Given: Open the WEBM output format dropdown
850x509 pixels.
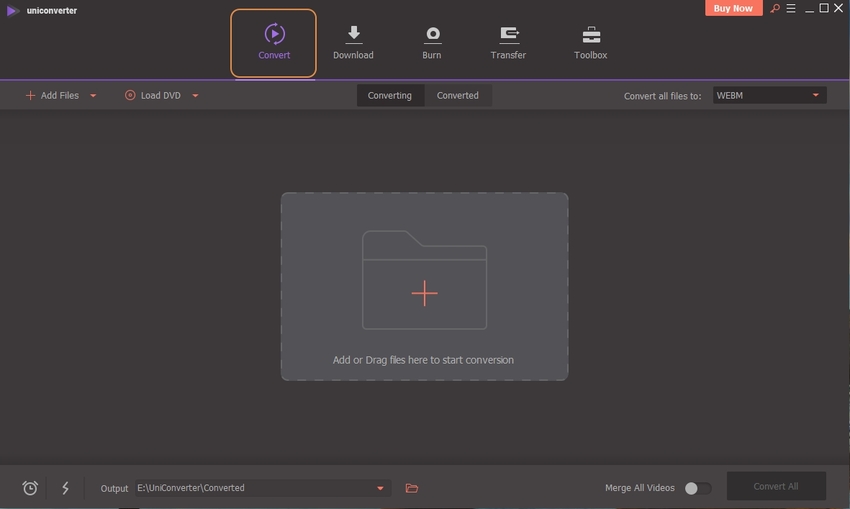Looking at the screenshot, I should pos(769,95).
